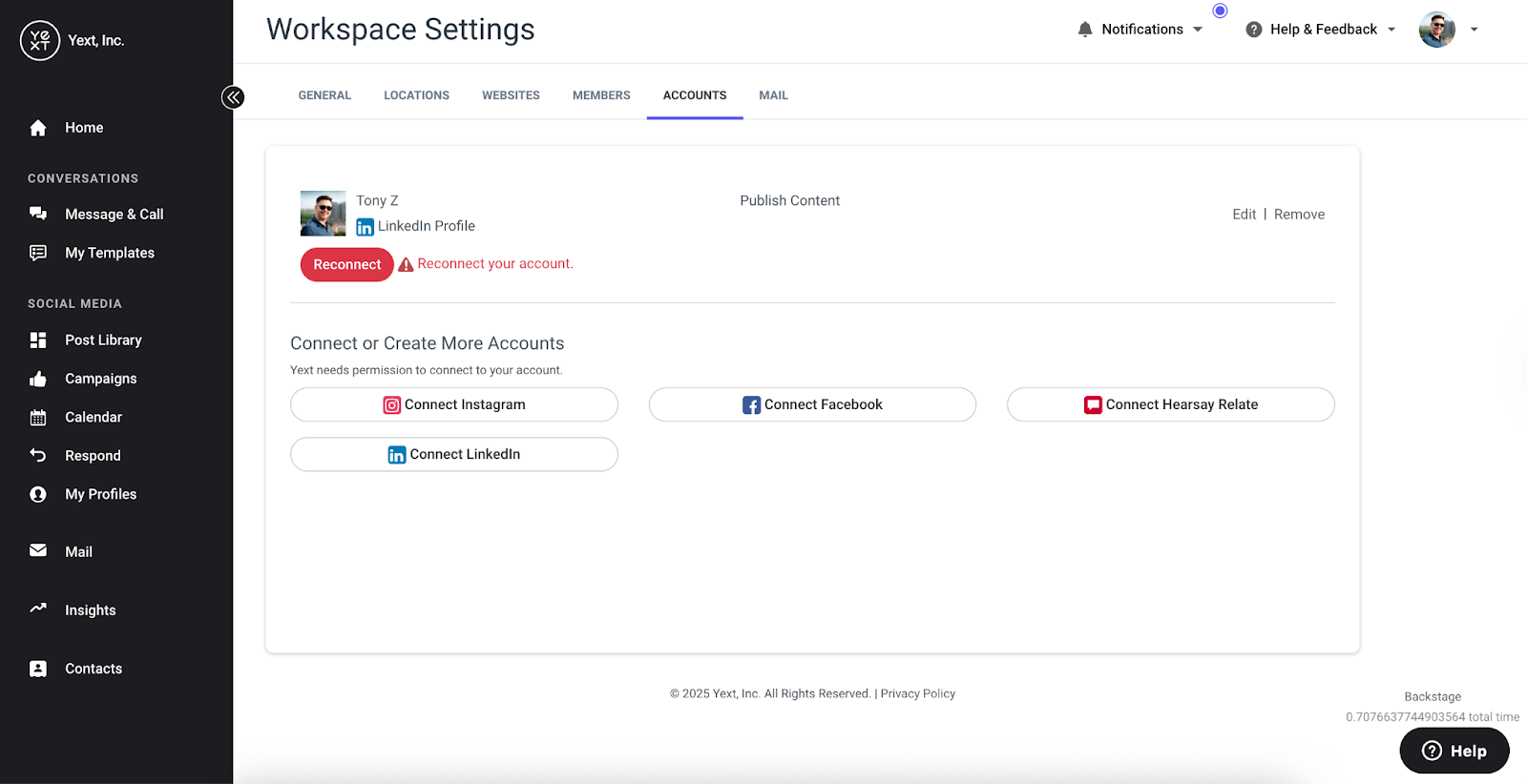Open Insights trend-line icon

pos(38,609)
